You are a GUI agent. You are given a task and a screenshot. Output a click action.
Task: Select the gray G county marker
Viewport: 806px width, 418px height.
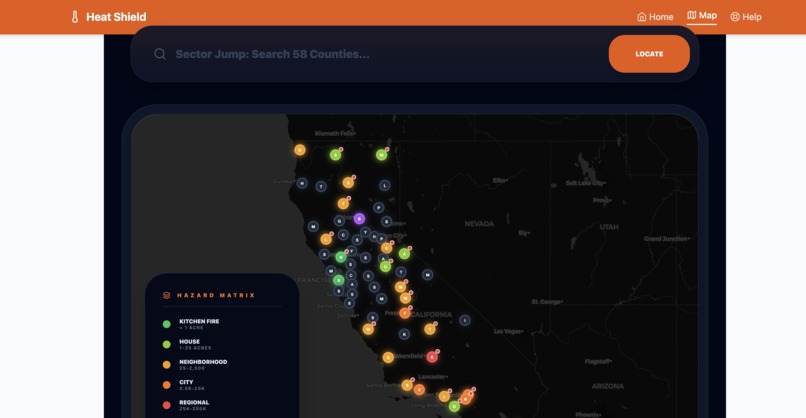pos(339,222)
